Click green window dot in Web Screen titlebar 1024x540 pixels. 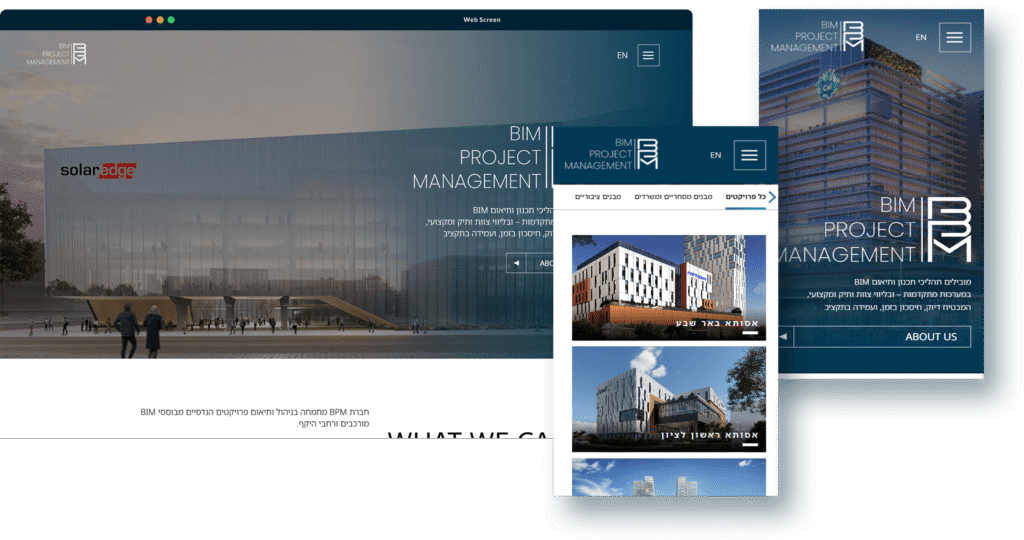click(171, 20)
